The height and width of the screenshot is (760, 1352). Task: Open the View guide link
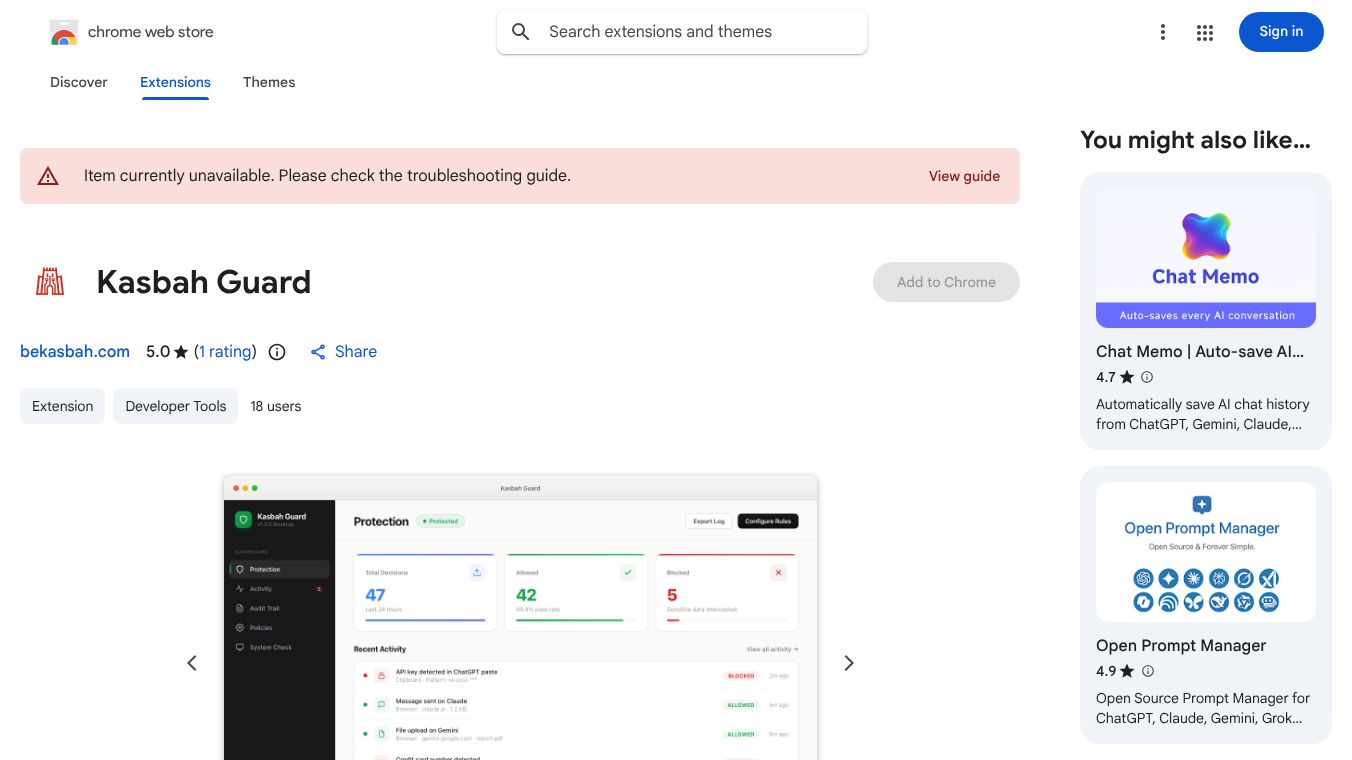point(964,176)
